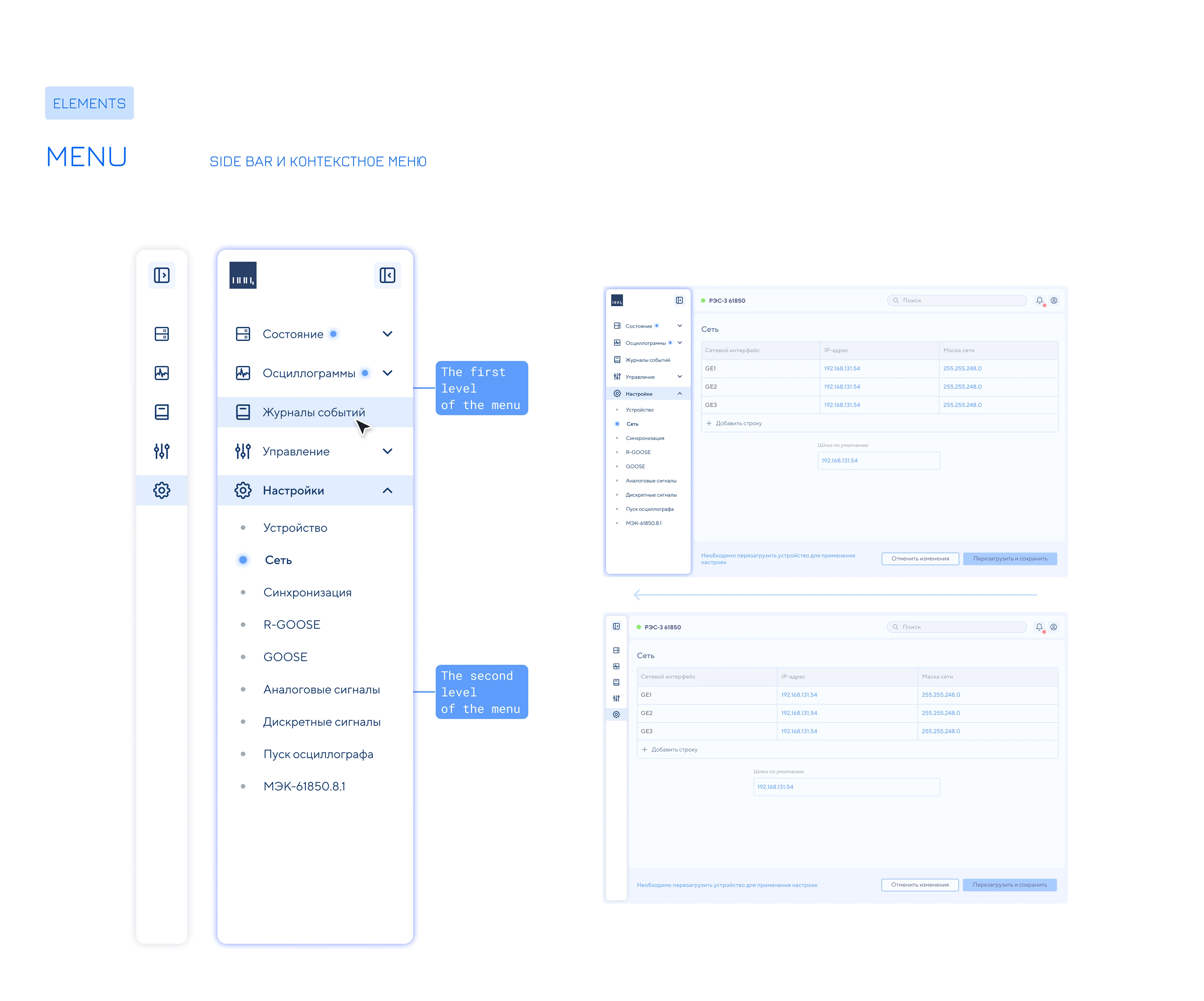Click default gateway field in lower mockup
The width and height of the screenshot is (1204, 1001).
pos(847,787)
